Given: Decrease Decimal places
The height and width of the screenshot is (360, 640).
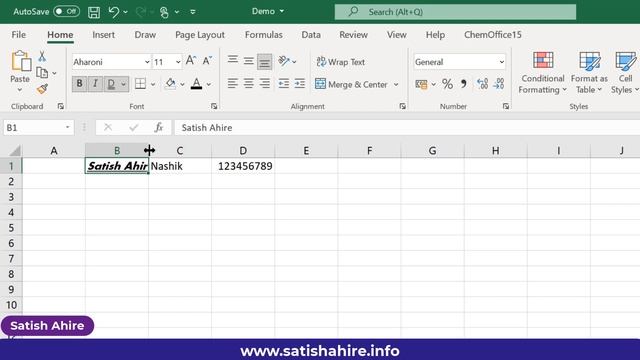Looking at the screenshot, I should [499, 84].
